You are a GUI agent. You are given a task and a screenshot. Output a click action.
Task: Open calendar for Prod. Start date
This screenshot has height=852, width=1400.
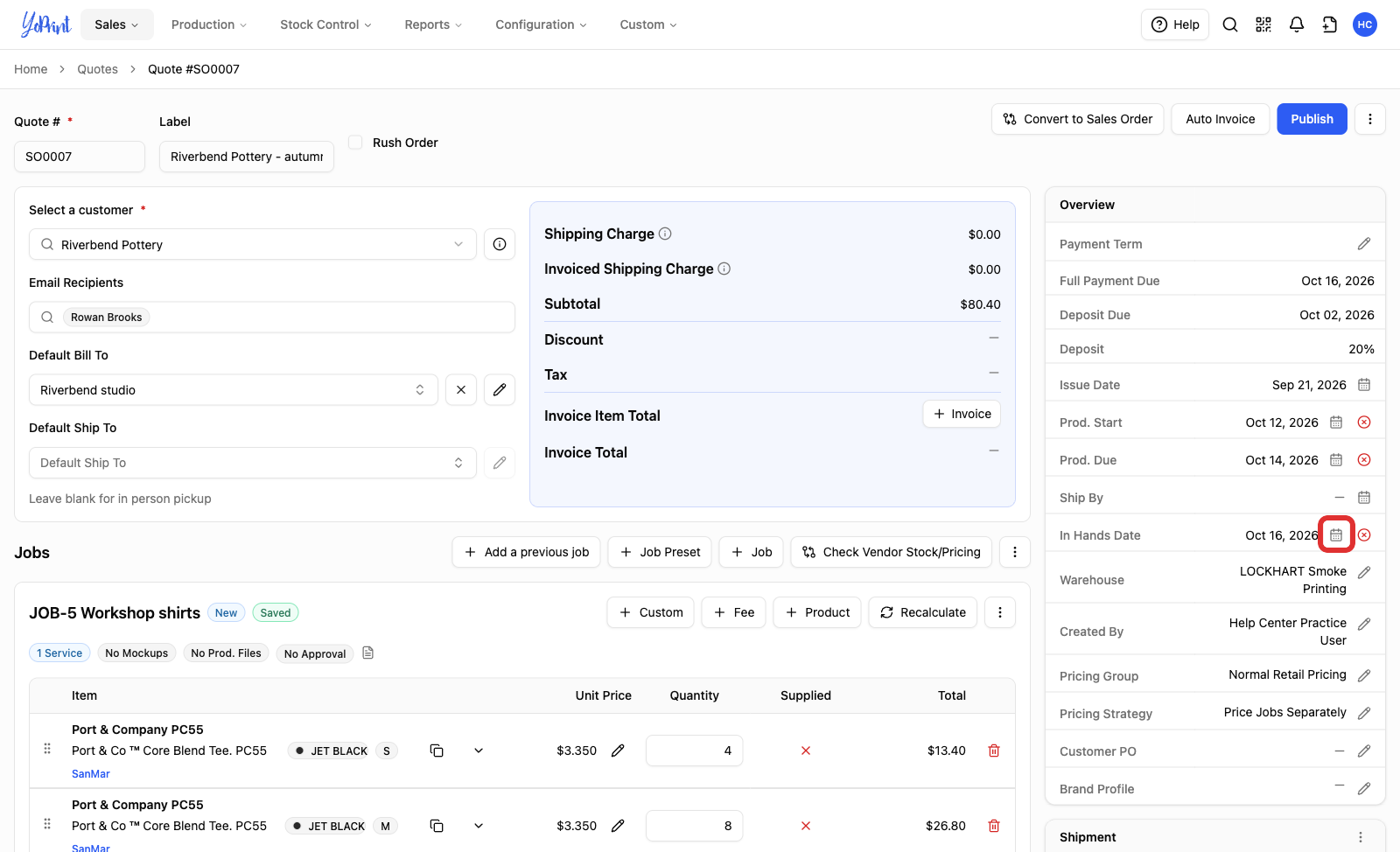[1336, 423]
